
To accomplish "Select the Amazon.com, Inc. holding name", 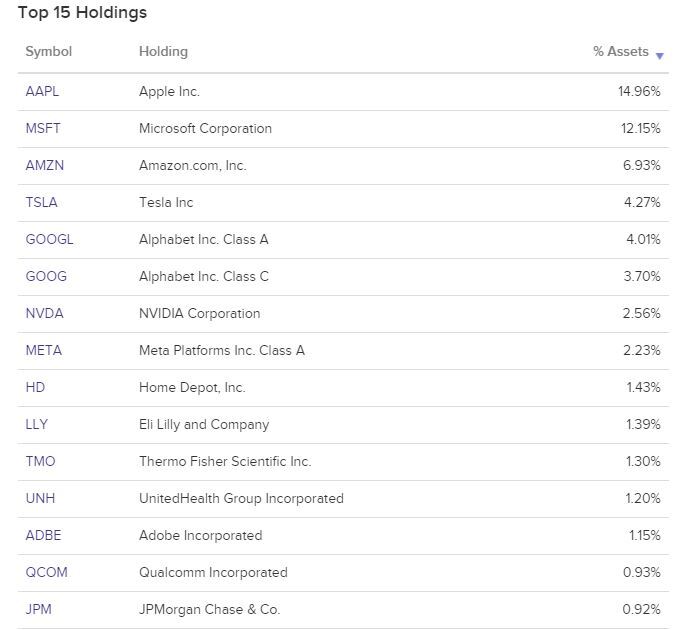I will point(193,165).
